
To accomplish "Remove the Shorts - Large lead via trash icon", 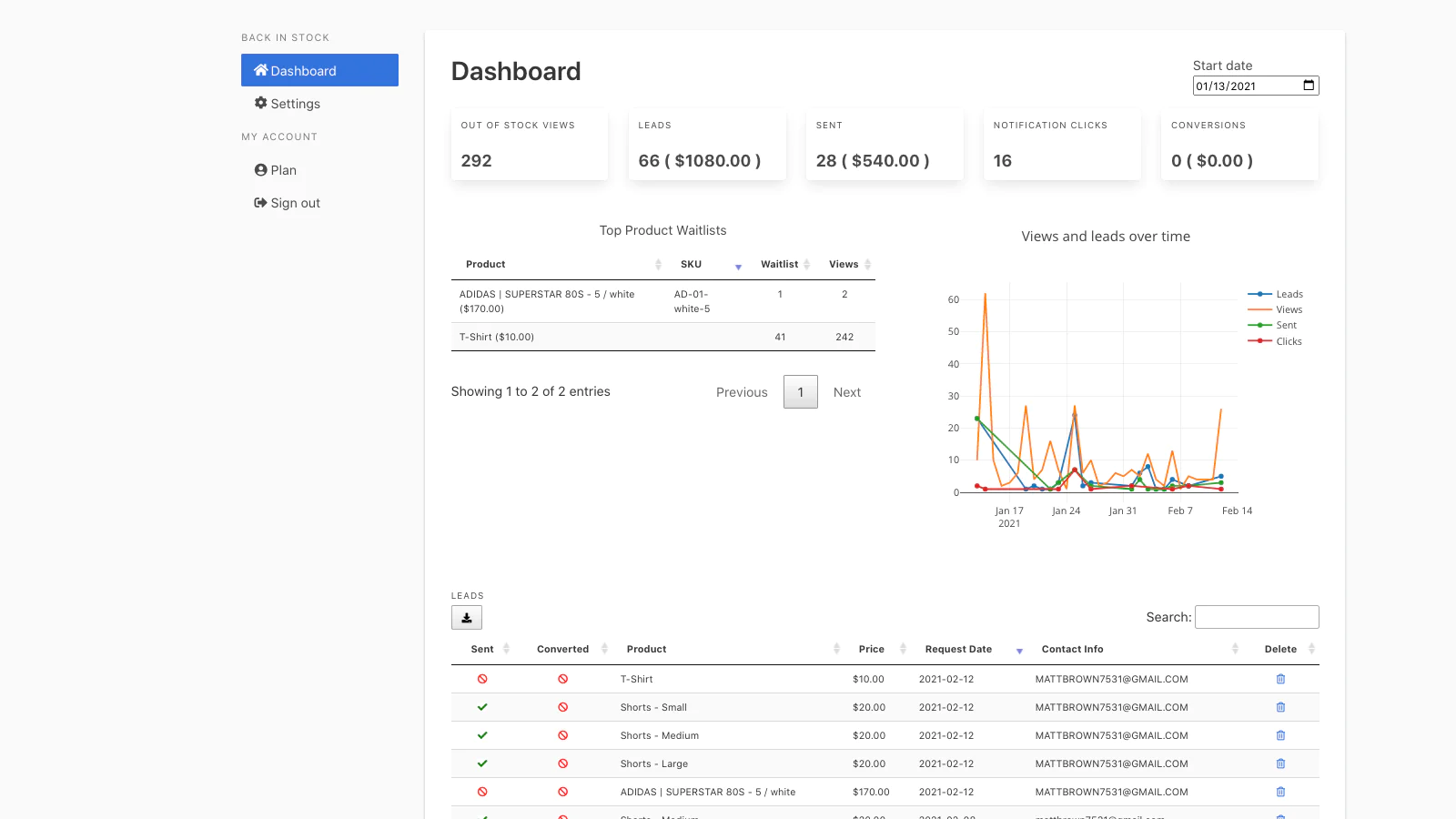I will 1280,763.
